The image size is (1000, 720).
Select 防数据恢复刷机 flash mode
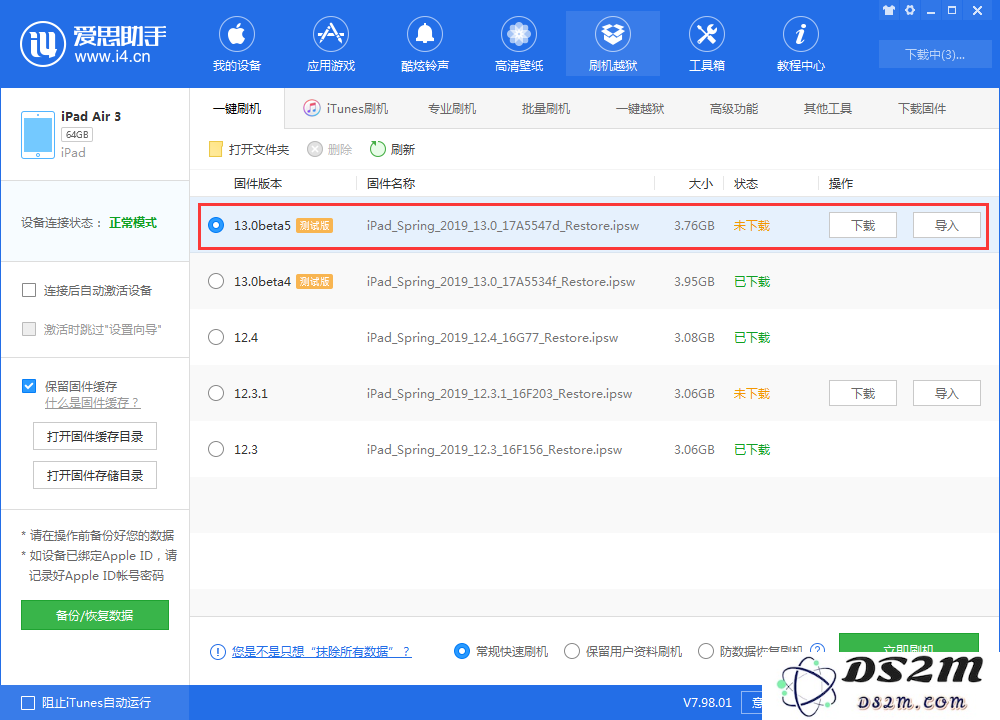click(x=706, y=651)
